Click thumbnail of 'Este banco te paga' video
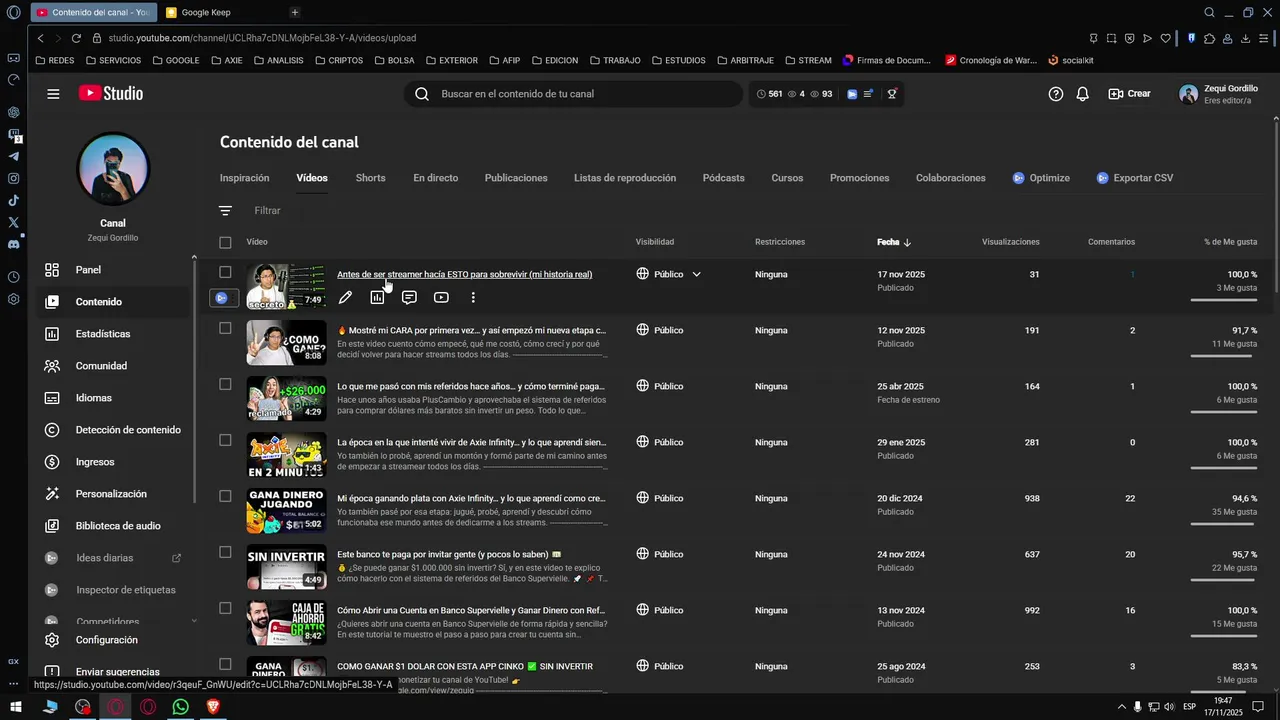The image size is (1280, 720). [286, 567]
